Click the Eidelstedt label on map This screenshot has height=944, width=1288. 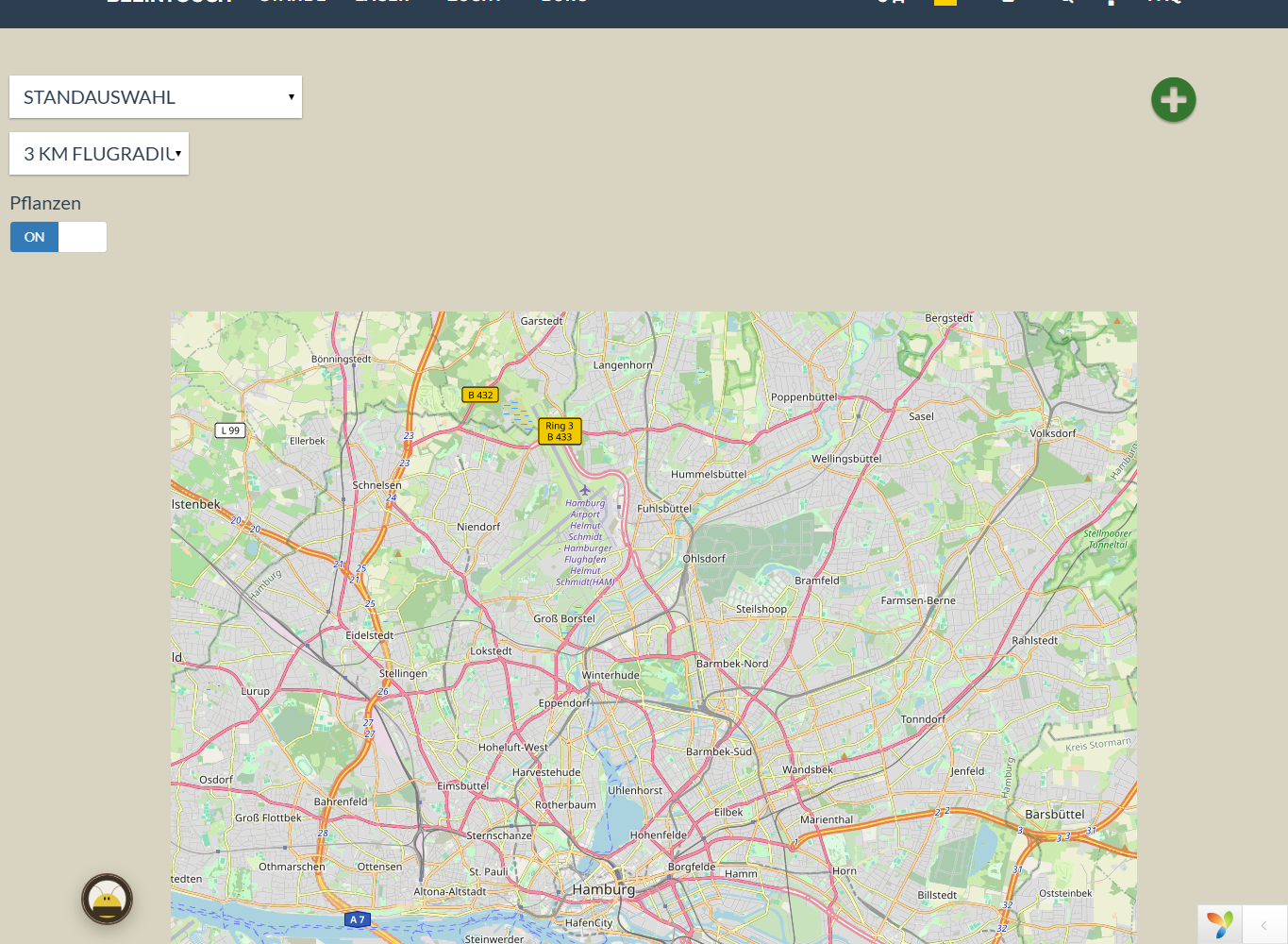pyautogui.click(x=370, y=635)
